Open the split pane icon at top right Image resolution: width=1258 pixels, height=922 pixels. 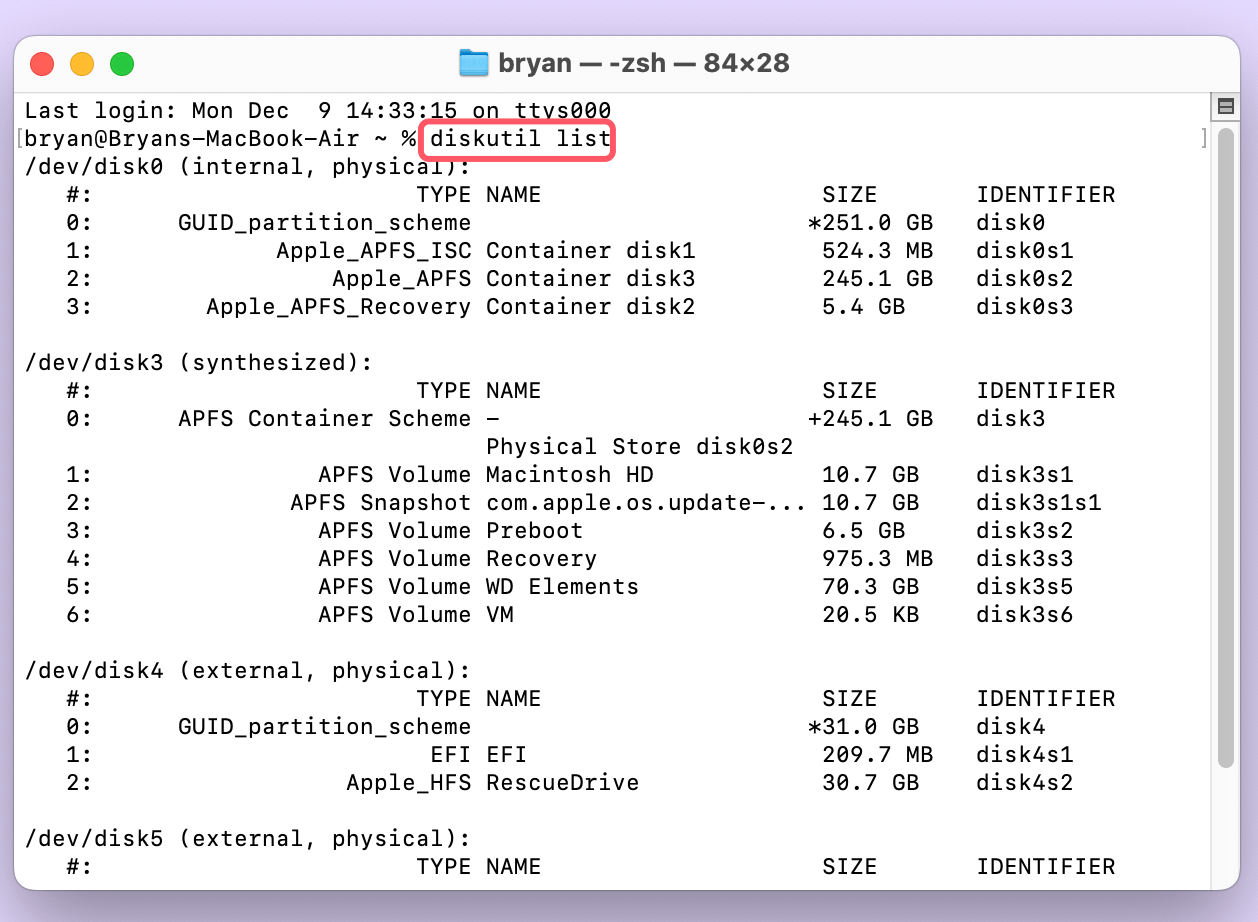click(1226, 106)
